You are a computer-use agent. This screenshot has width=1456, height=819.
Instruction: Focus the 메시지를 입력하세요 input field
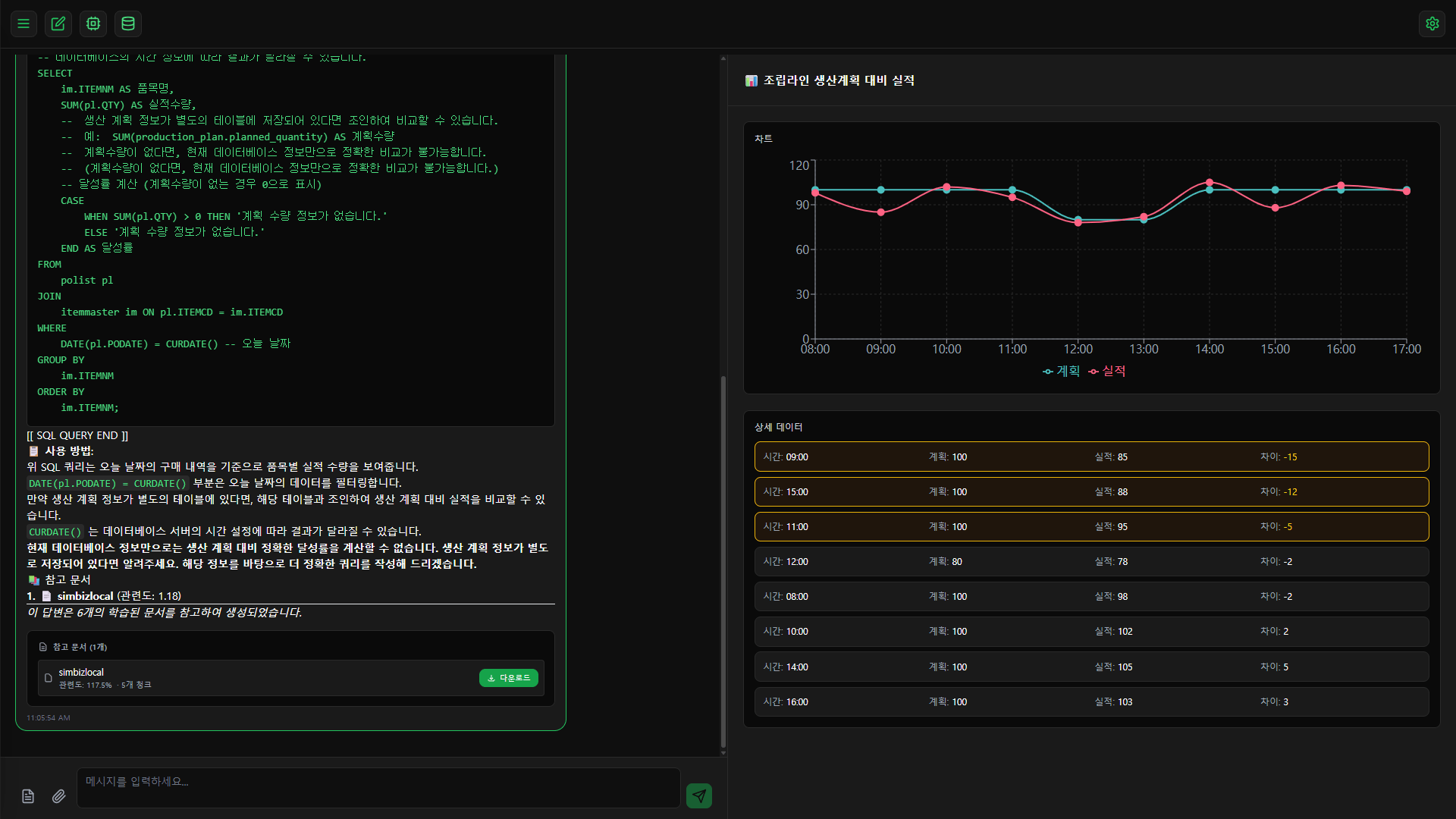click(378, 787)
